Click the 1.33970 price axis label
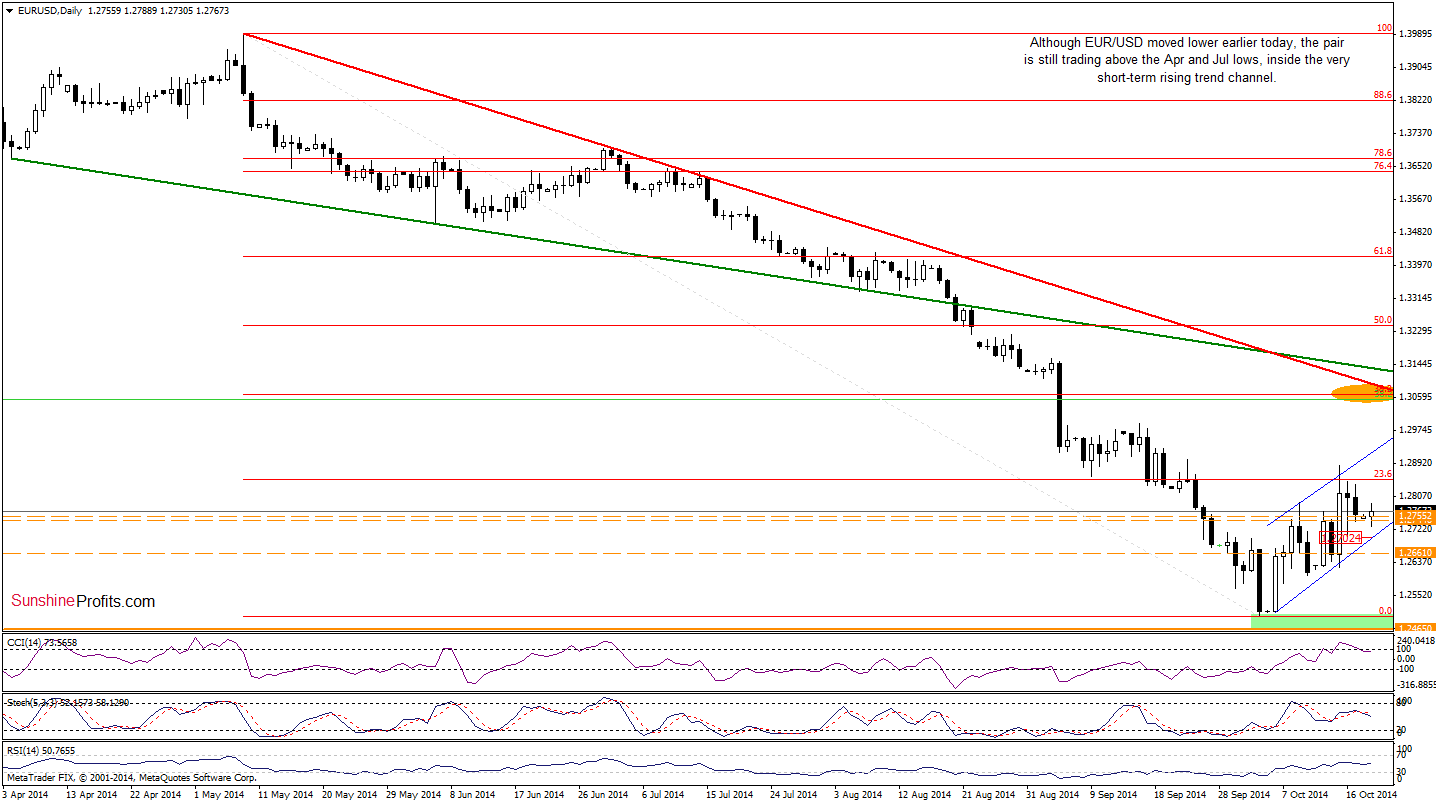1436x803 pixels. pos(1414,266)
